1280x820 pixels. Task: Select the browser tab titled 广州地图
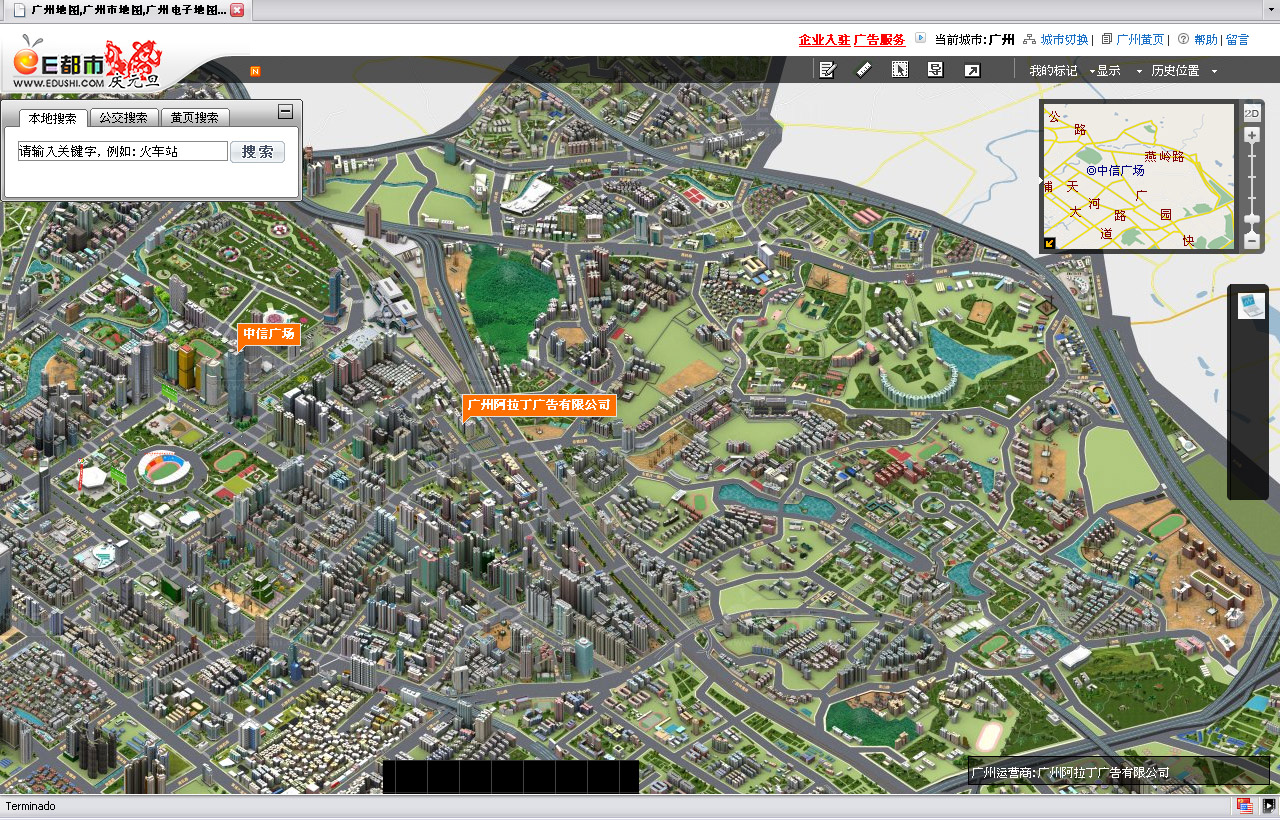129,10
